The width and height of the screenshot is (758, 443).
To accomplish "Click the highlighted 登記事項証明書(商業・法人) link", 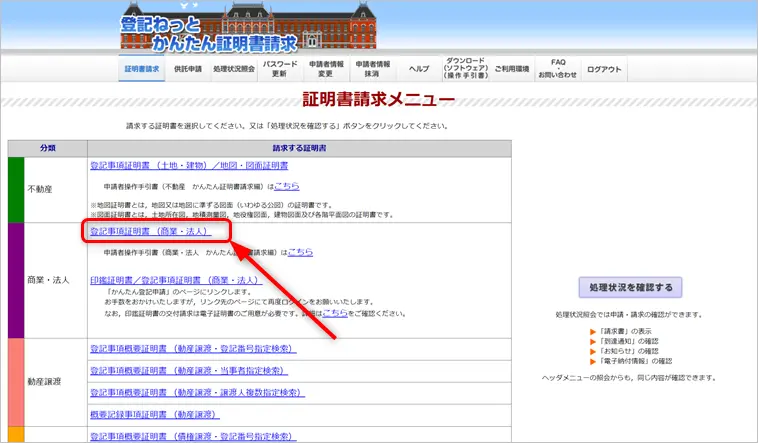I will pyautogui.click(x=150, y=232).
